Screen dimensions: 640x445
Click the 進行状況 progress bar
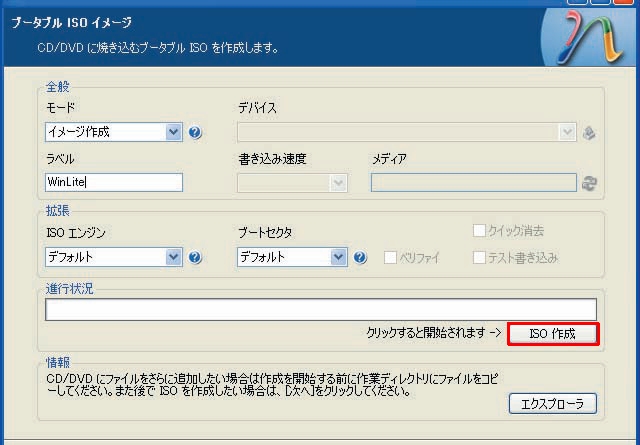pos(321,309)
